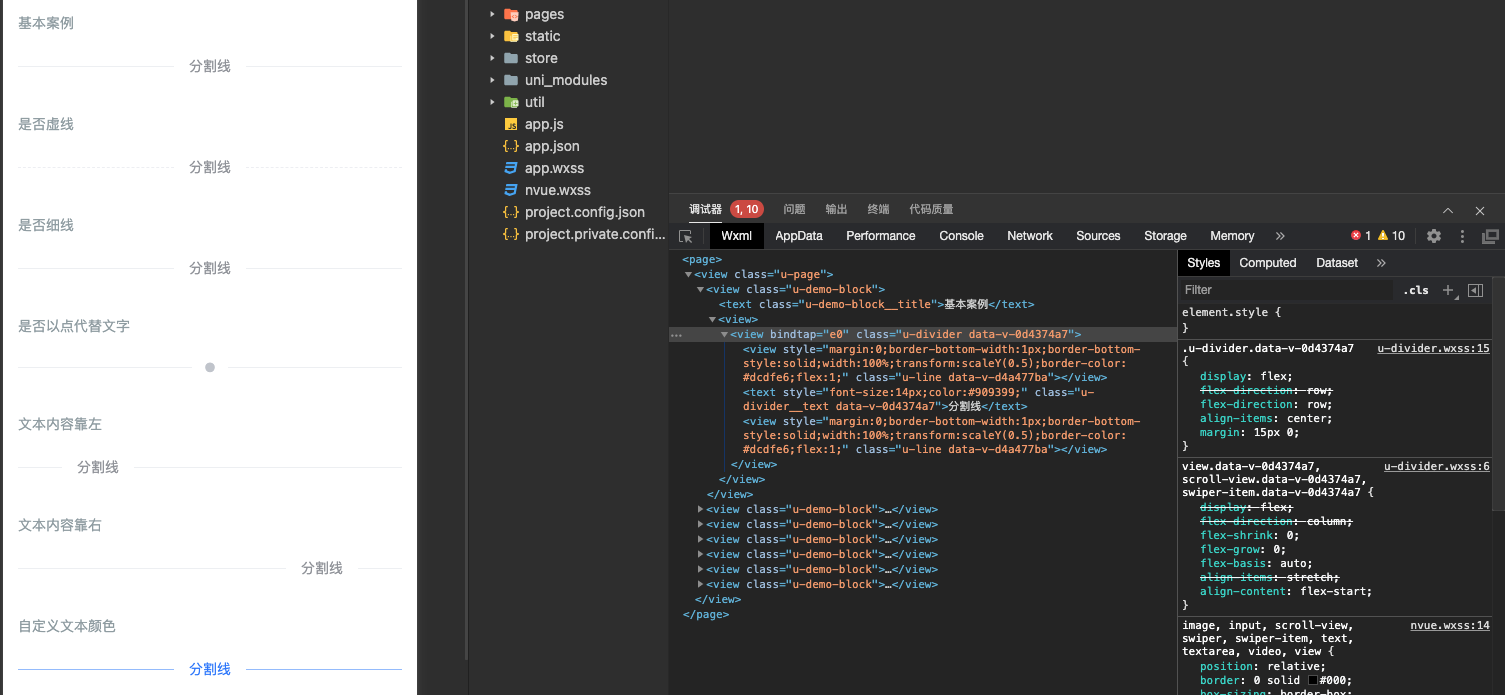This screenshot has height=695, width=1505.
Task: Click the red error count badge
Action: pyautogui.click(x=1358, y=236)
